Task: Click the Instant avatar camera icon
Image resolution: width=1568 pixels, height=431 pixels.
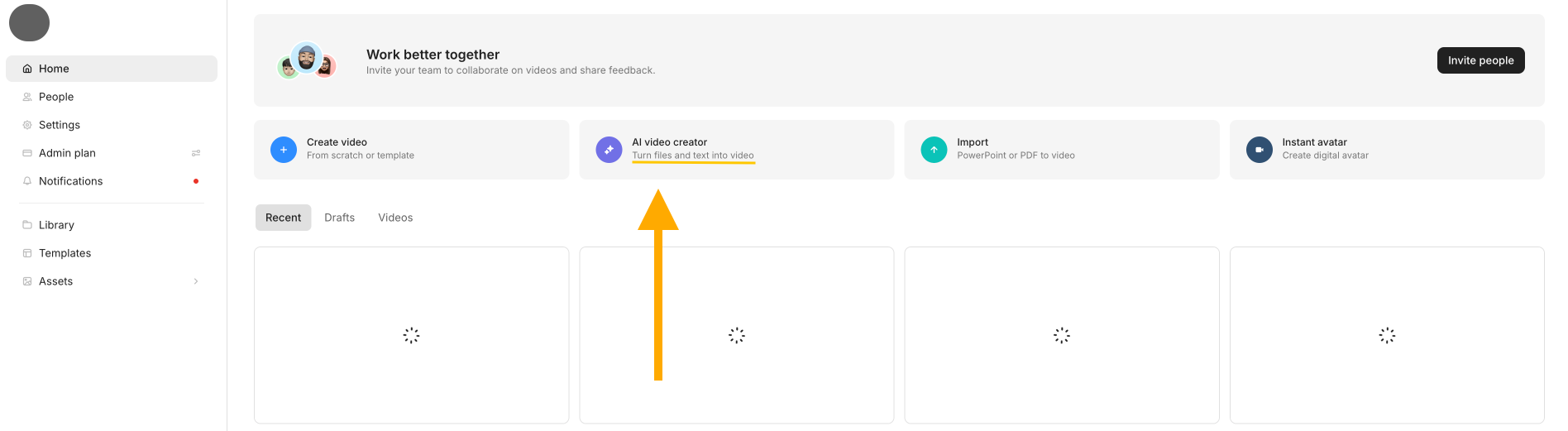Action: pyautogui.click(x=1259, y=150)
